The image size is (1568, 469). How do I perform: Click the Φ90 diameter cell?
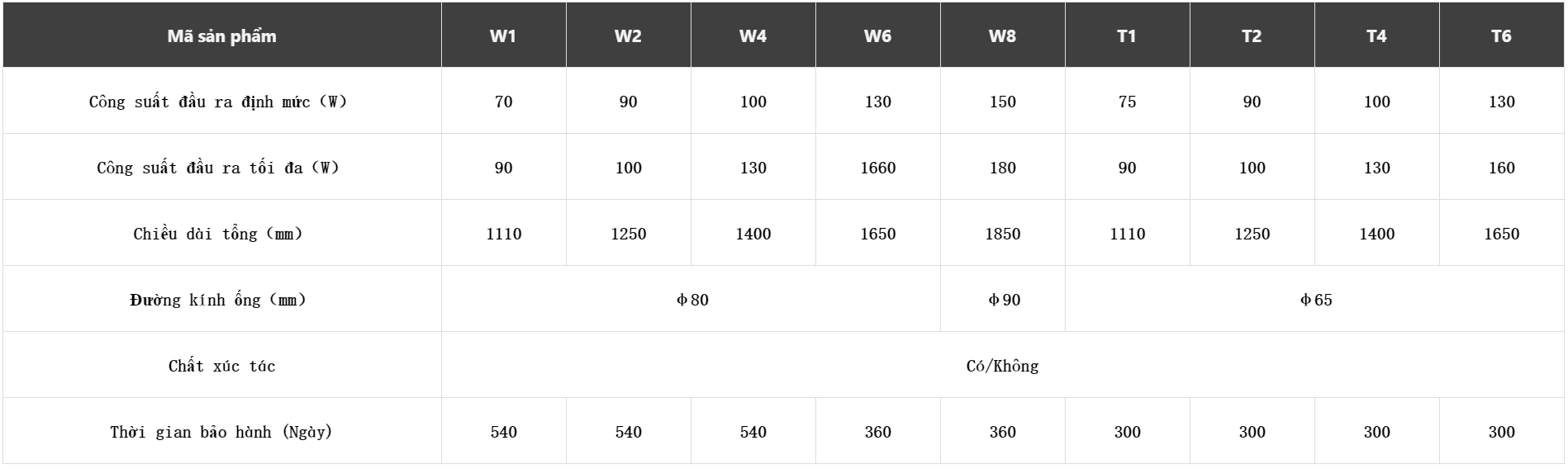(x=1003, y=300)
